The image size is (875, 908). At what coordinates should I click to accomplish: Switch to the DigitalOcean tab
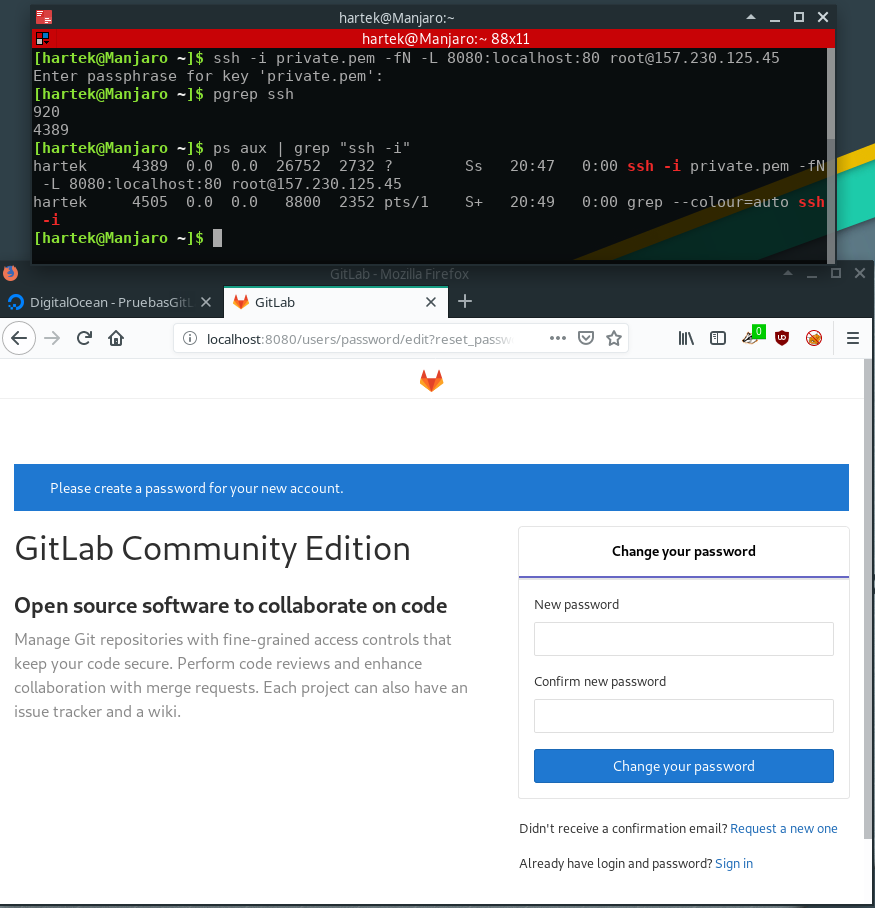(x=110, y=302)
